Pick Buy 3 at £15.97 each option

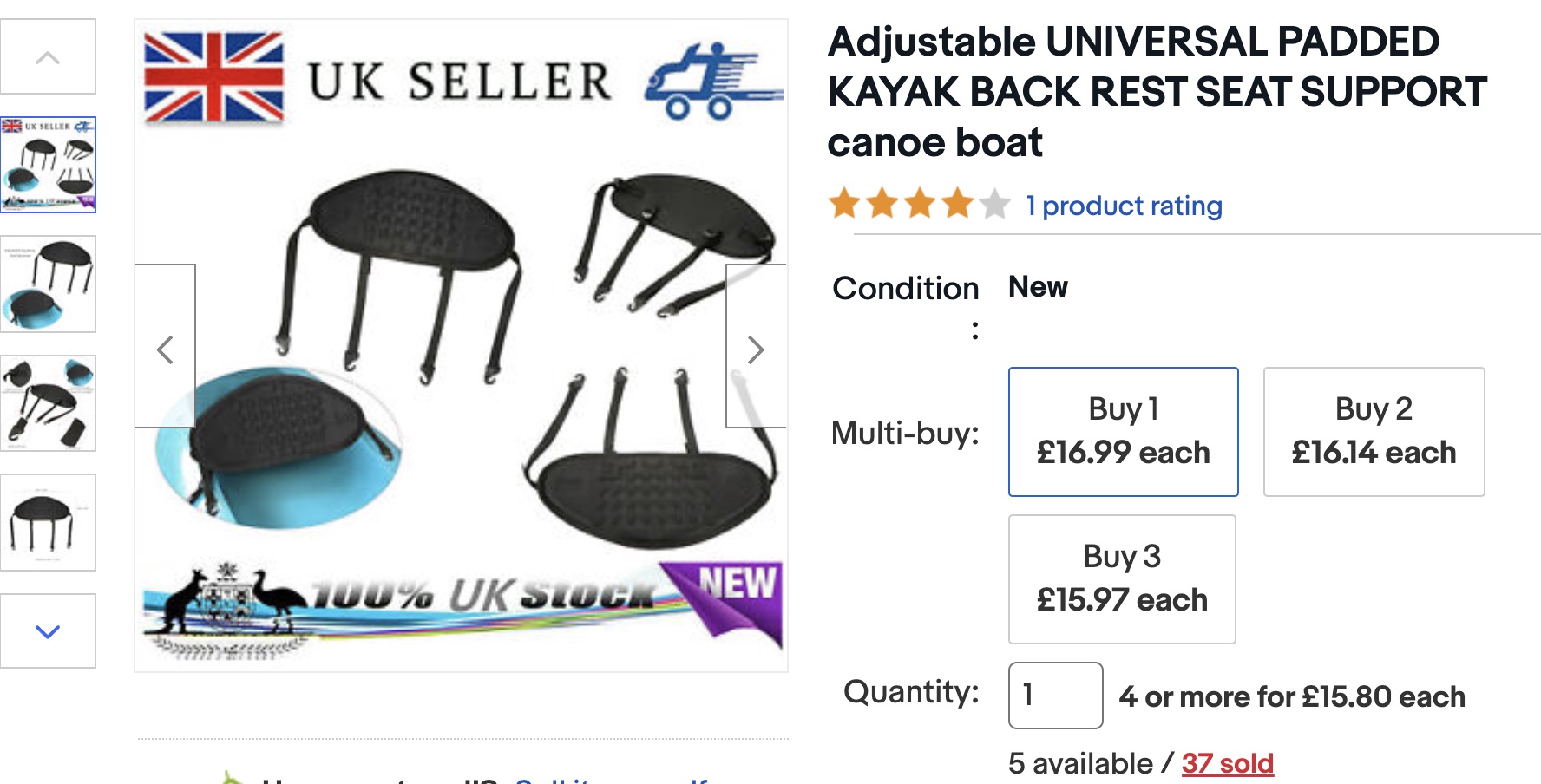1122,578
